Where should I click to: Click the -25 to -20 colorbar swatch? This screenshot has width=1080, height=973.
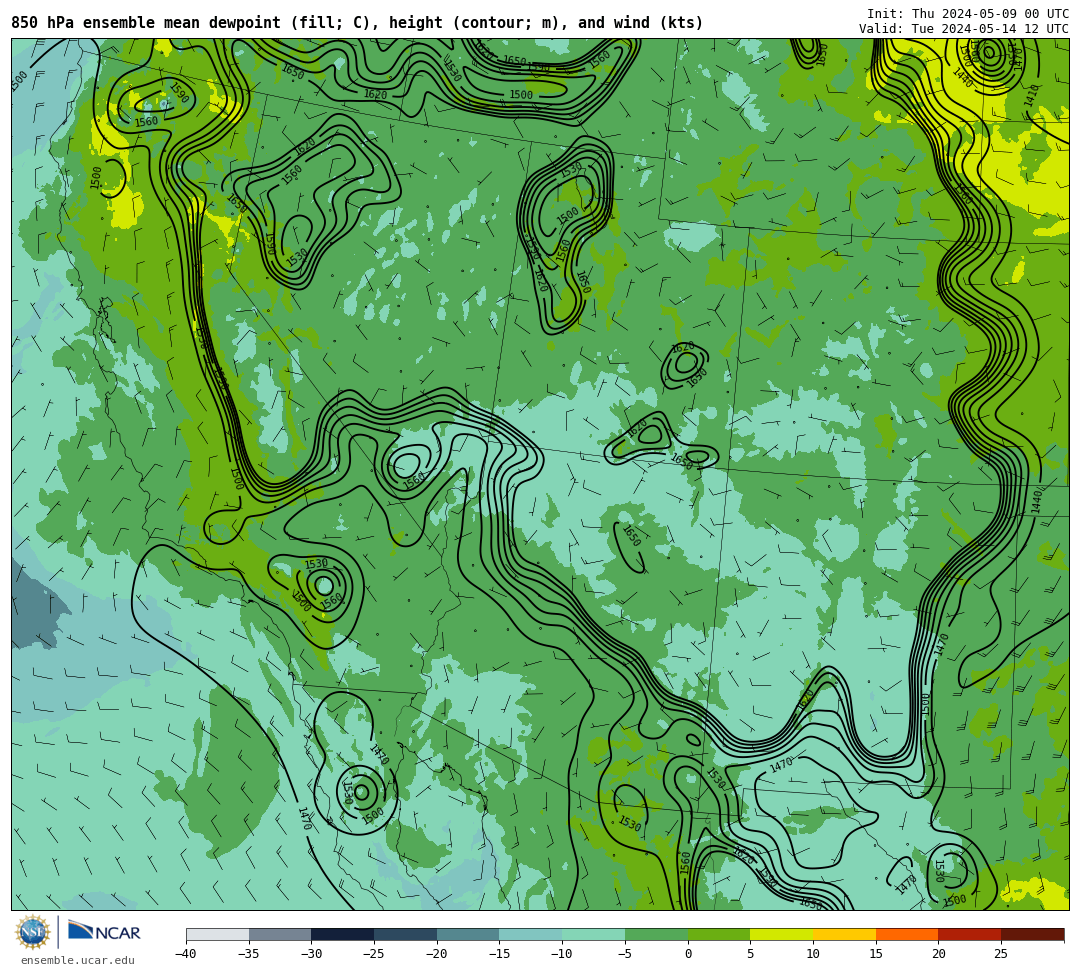click(x=406, y=934)
